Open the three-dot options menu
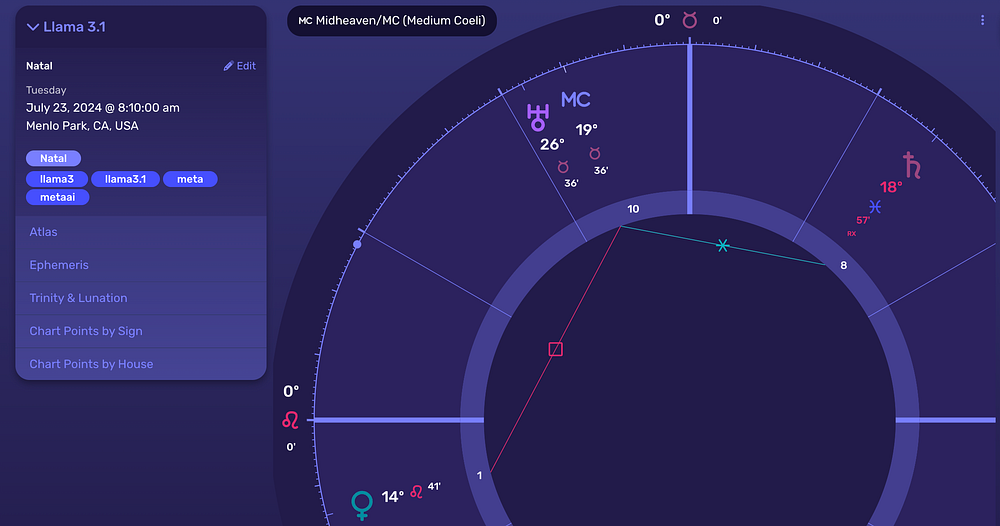The height and width of the screenshot is (526, 1000). [x=982, y=20]
